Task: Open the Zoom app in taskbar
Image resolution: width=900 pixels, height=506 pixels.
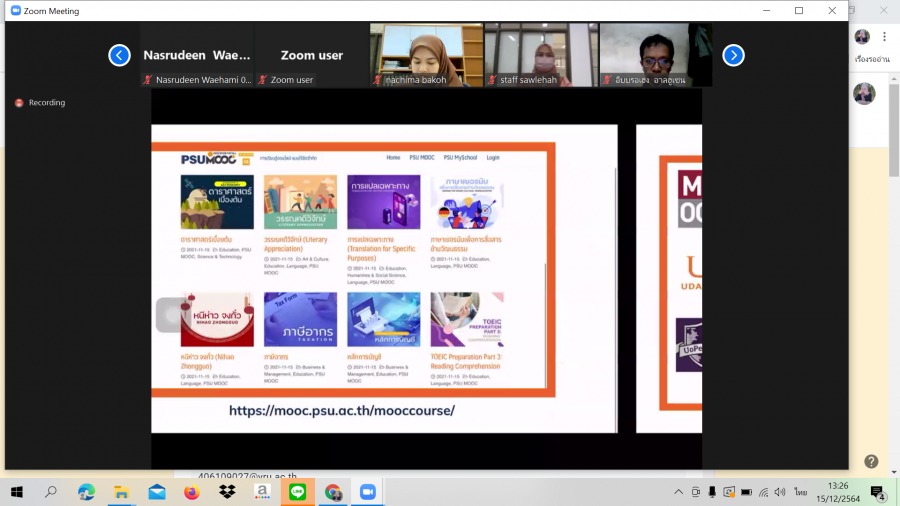Action: 367,492
